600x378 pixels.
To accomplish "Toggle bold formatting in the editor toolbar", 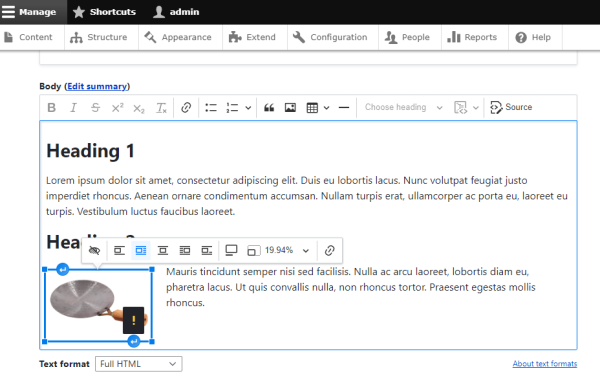I will [x=51, y=108].
